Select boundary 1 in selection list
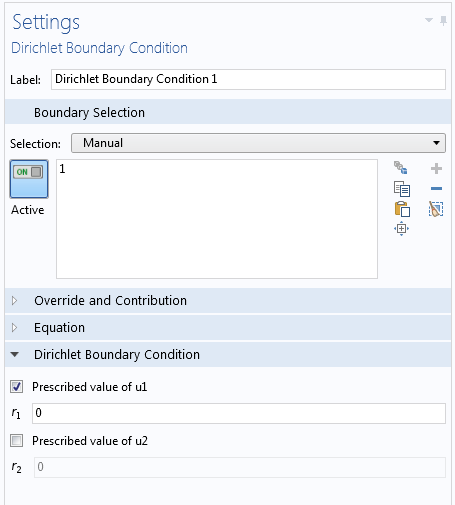Screen dimensions: 455x505 [x=62, y=169]
